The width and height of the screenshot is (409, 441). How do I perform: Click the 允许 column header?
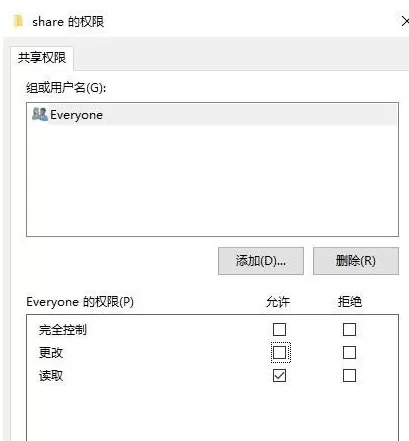[278, 302]
